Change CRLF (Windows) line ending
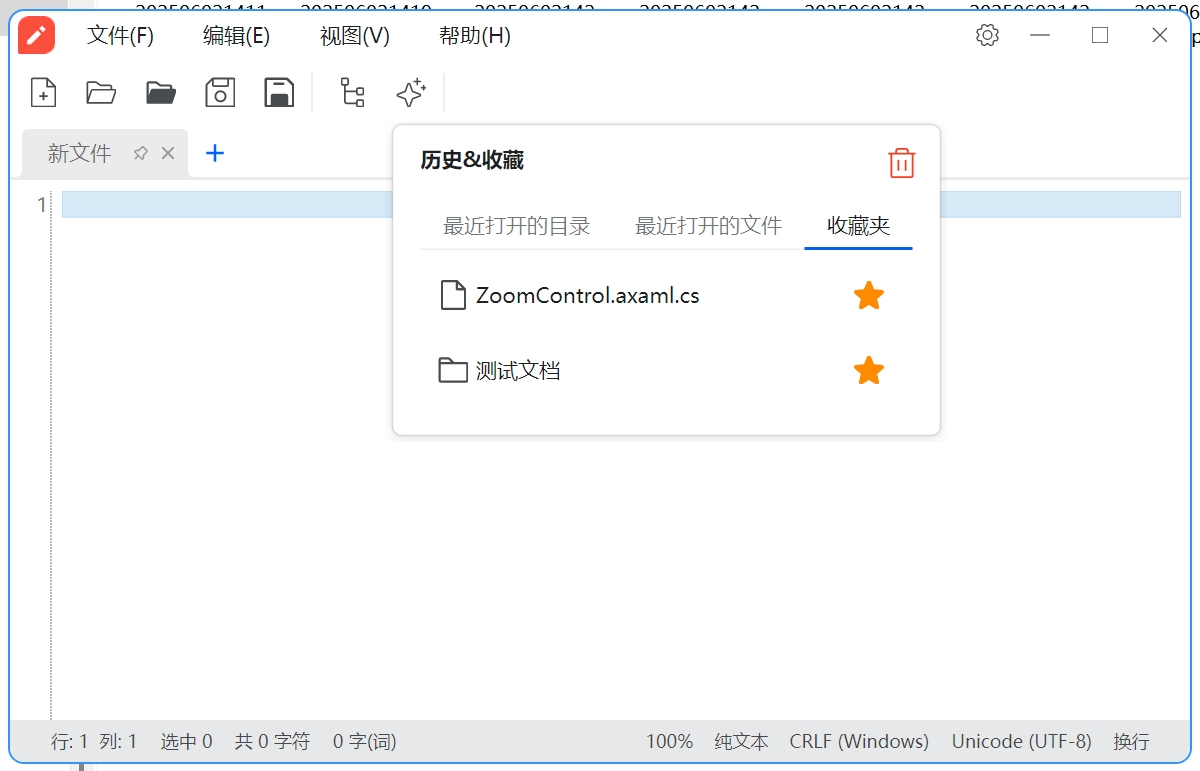Image resolution: width=1200 pixels, height=771 pixels. click(859, 742)
